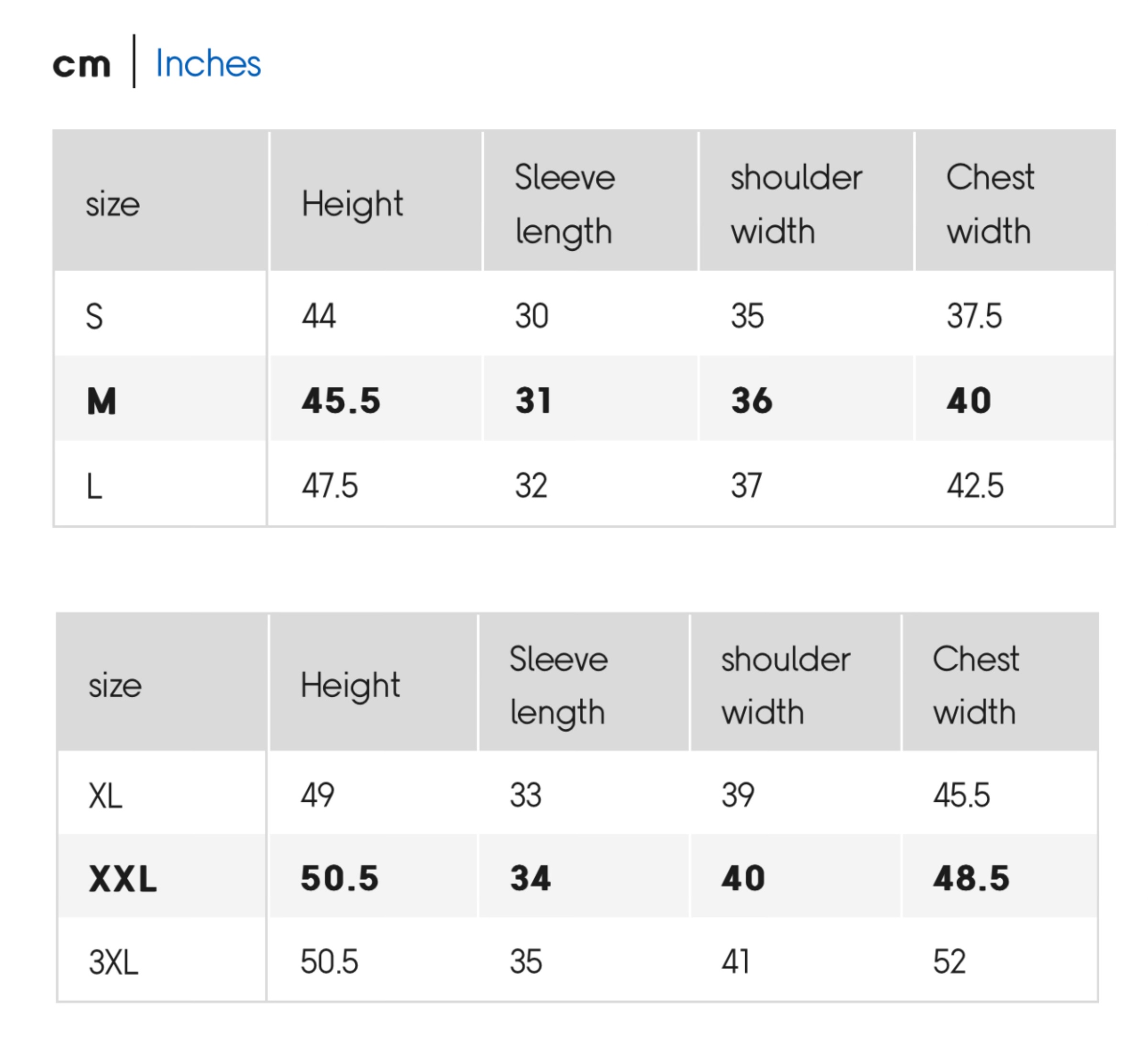The width and height of the screenshot is (1148, 1058).
Task: Click first table's Chest width header
Action: point(990,204)
